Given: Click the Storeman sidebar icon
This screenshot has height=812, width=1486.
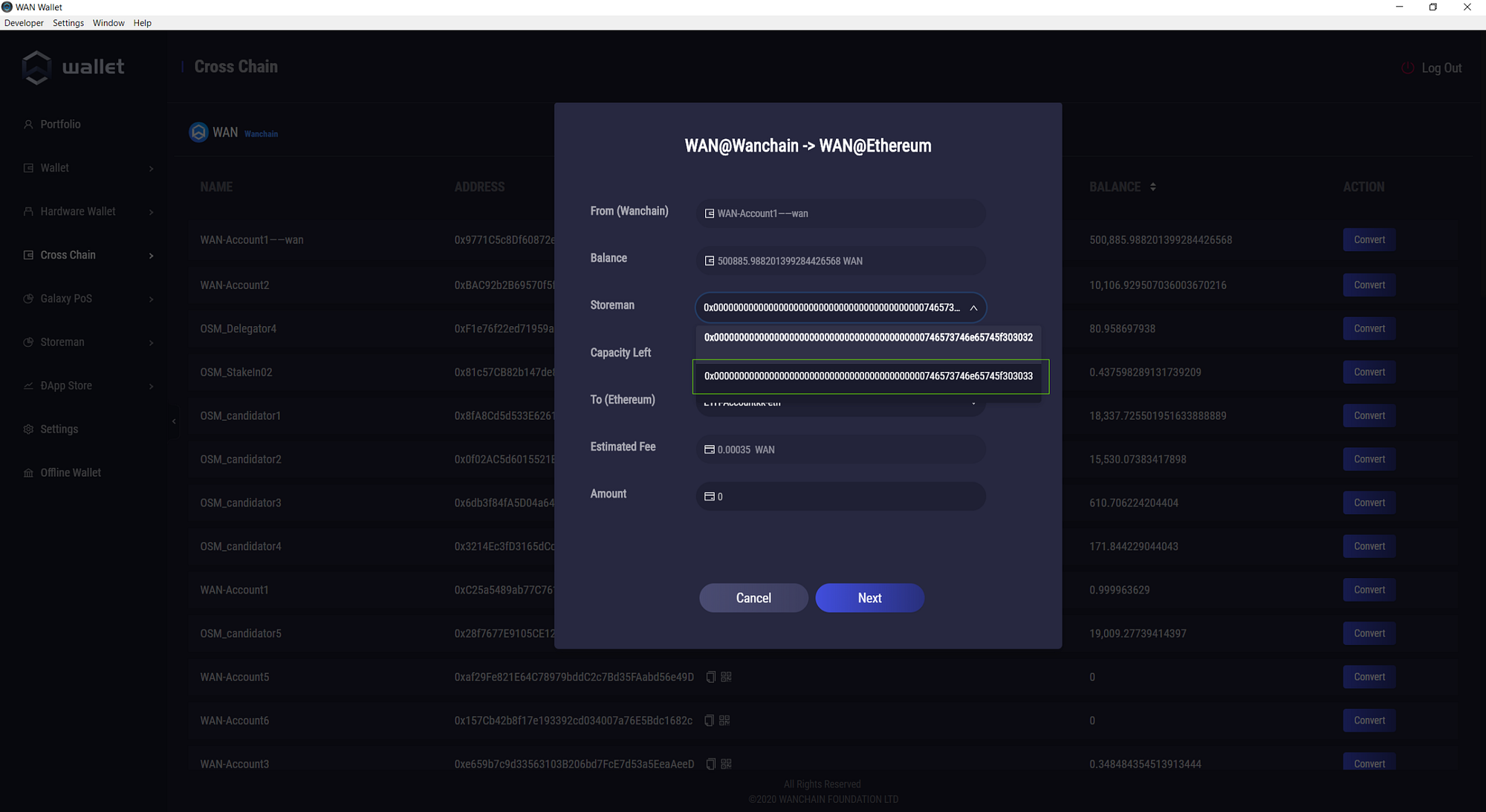Looking at the screenshot, I should (28, 342).
